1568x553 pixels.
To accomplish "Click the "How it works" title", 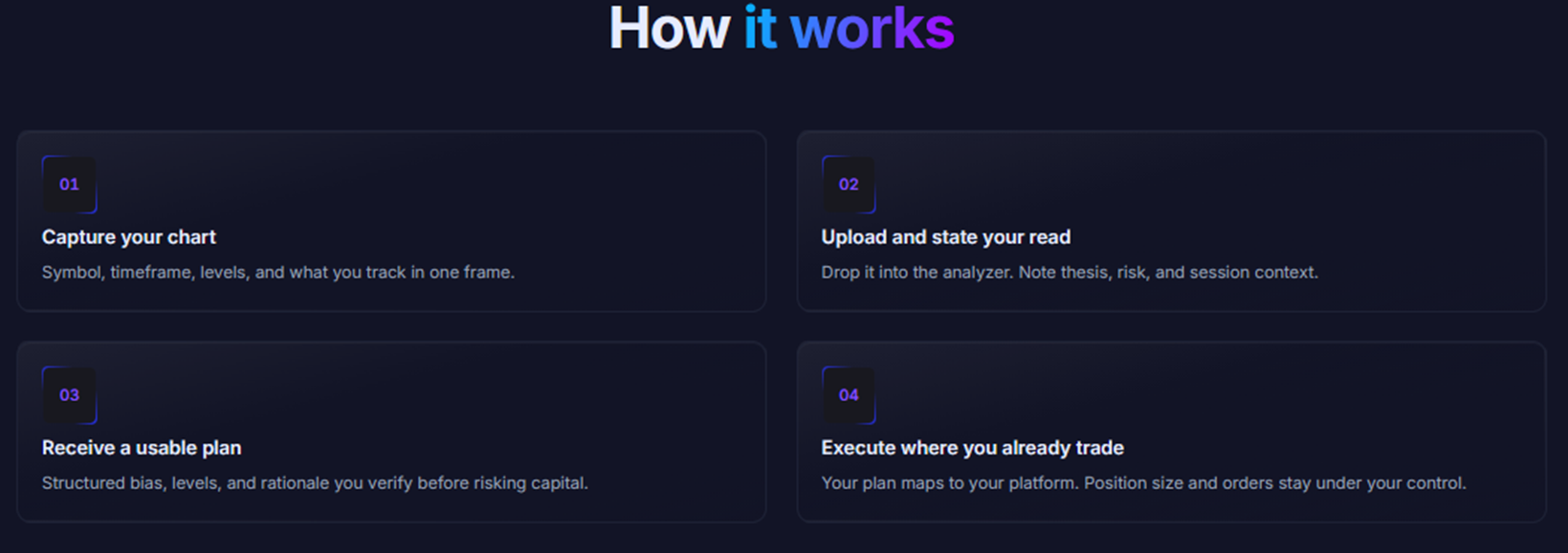I will (x=782, y=28).
